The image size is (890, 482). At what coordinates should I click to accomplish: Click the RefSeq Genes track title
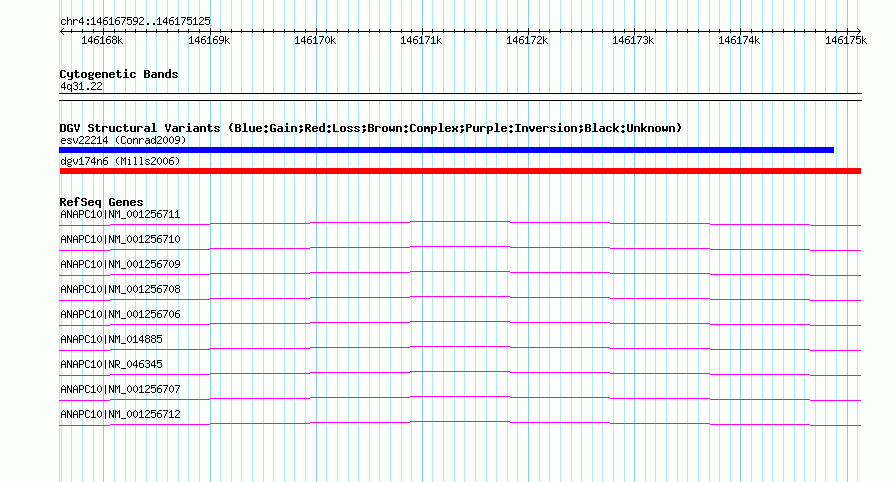tap(101, 202)
